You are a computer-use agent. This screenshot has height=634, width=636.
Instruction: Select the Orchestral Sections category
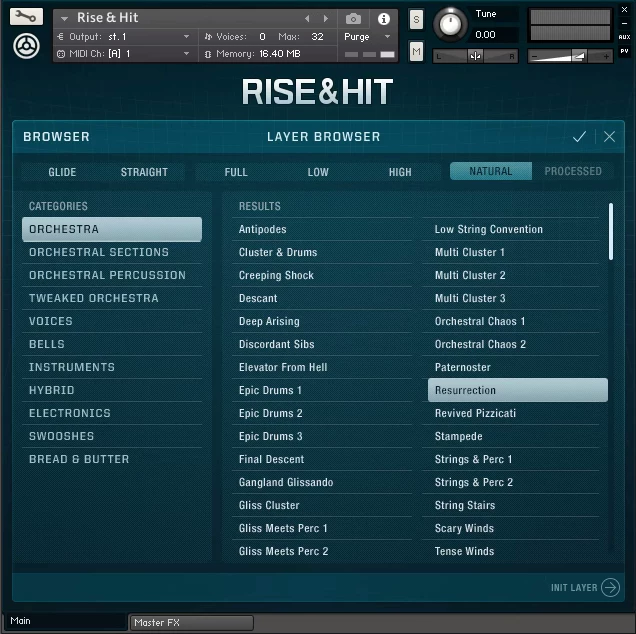[x=112, y=252]
